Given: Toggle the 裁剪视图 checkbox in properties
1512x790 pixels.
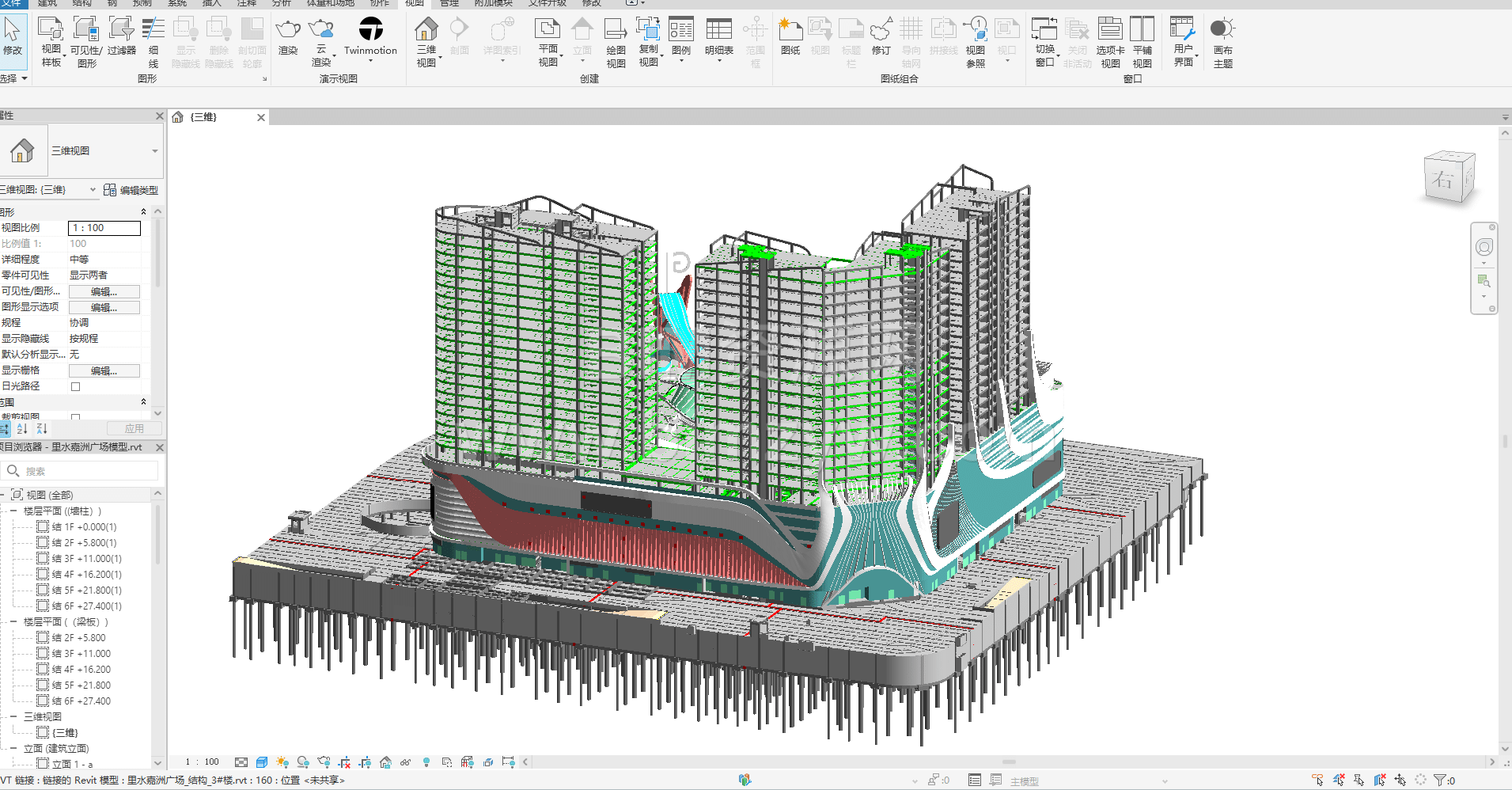Looking at the screenshot, I should pos(76,416).
